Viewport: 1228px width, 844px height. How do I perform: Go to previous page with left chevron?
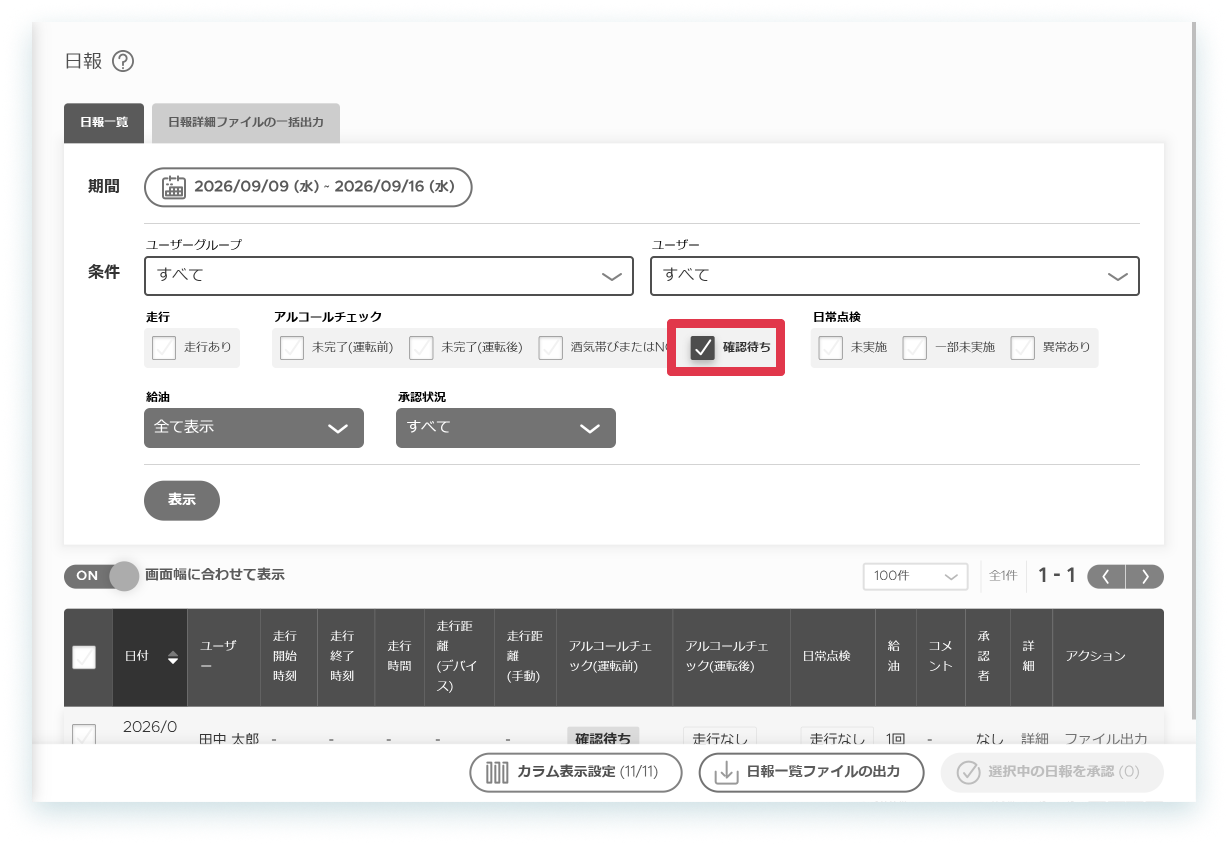[x=1106, y=576]
